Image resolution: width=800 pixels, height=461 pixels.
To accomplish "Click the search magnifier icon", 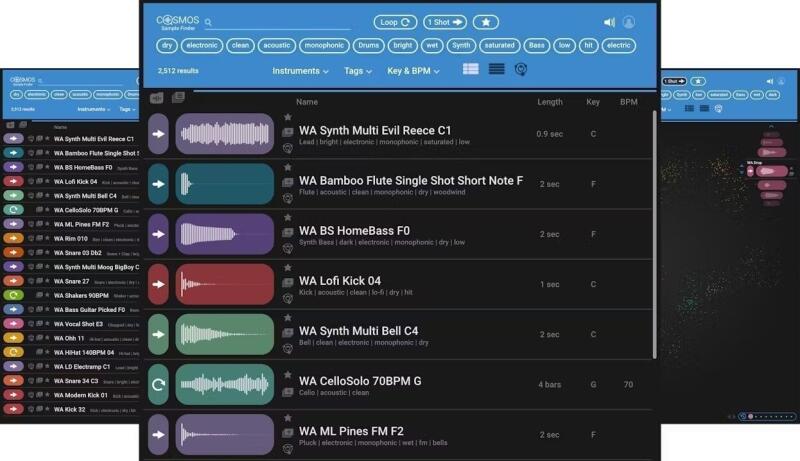I will click(x=208, y=22).
